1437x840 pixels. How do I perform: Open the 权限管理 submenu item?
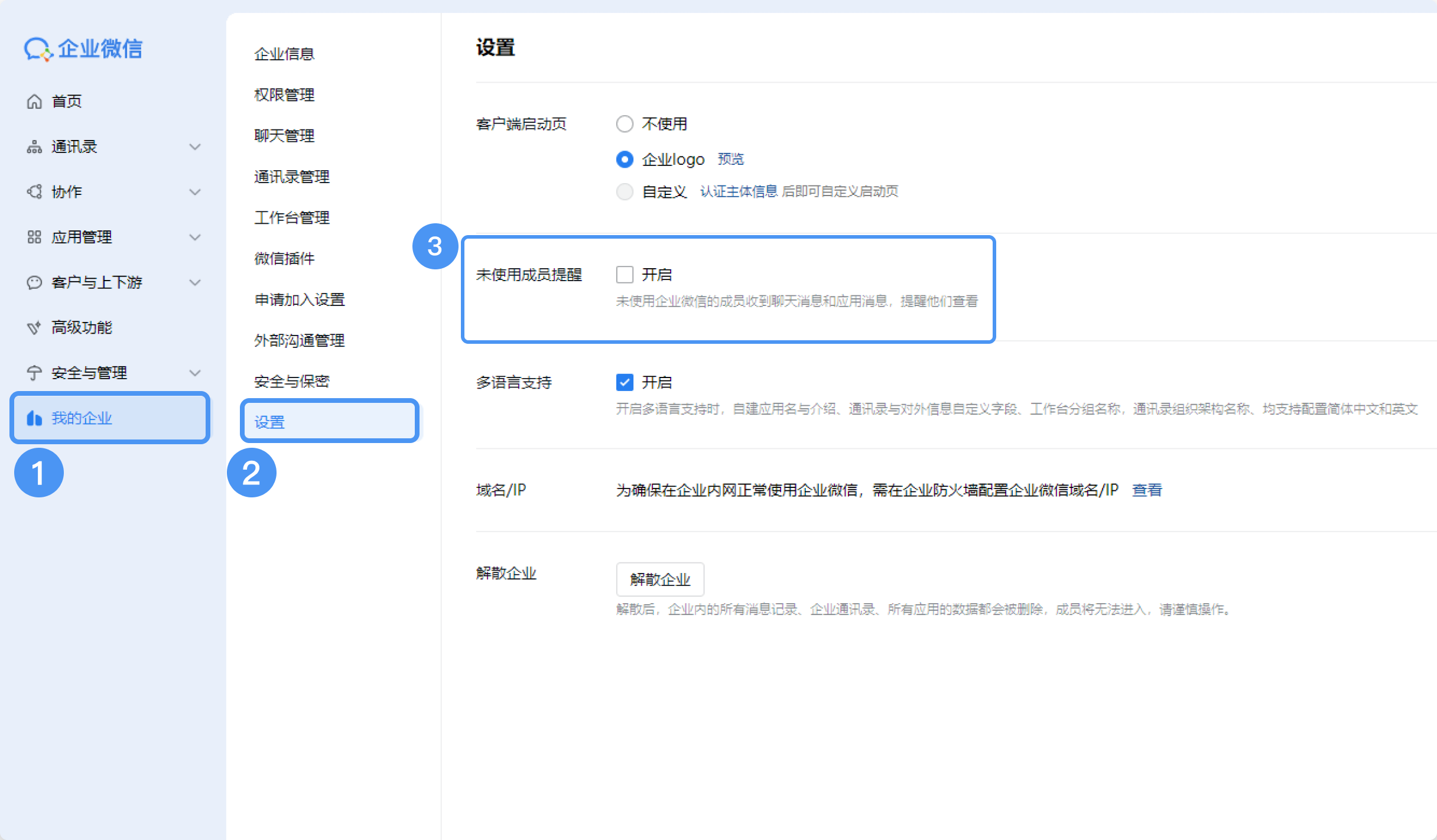coord(284,95)
